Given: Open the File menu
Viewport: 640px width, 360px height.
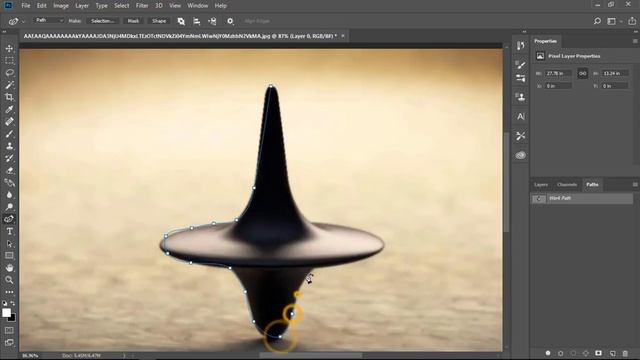Looking at the screenshot, I should 26,6.
